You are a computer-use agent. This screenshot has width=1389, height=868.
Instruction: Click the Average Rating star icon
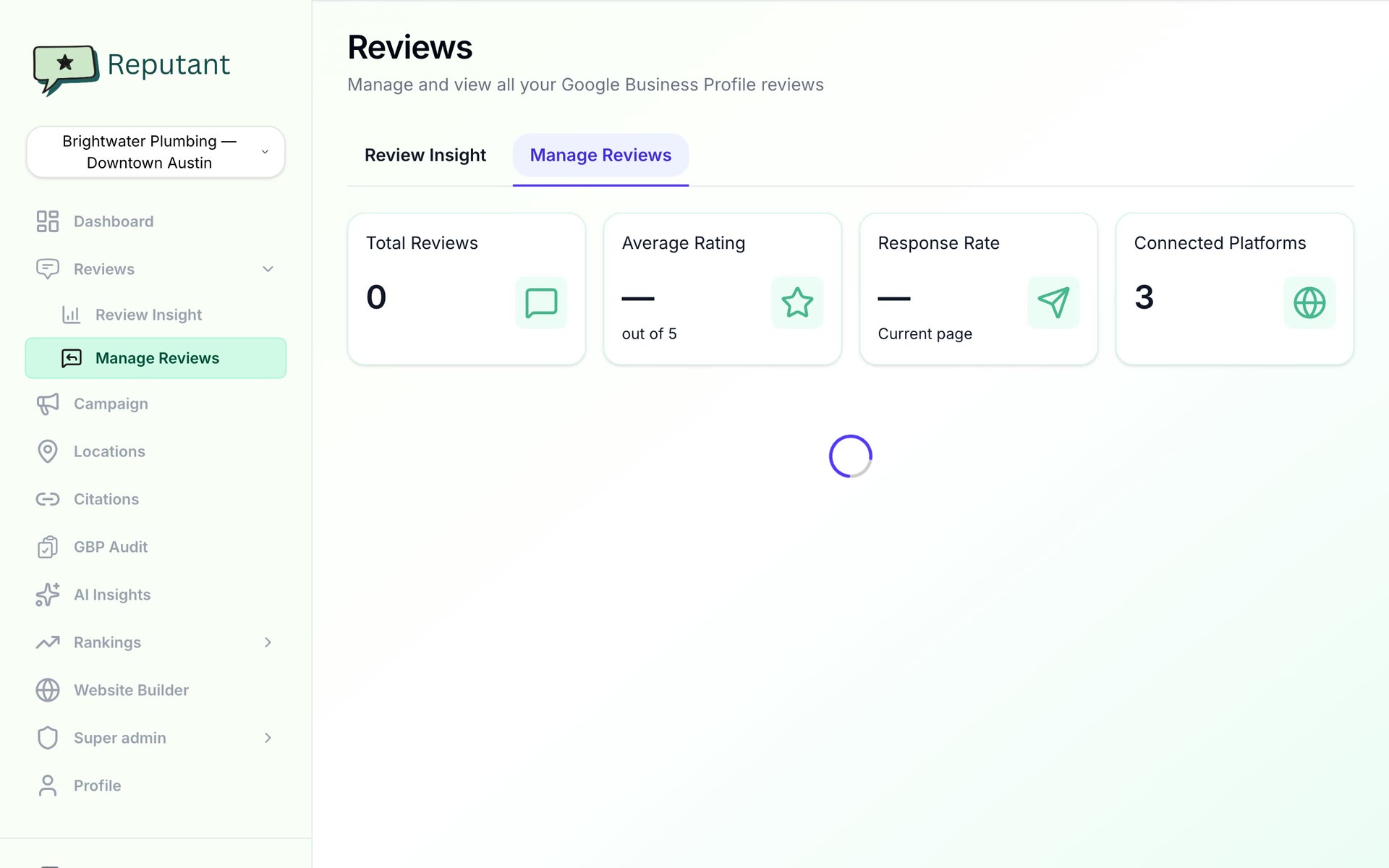pos(797,302)
